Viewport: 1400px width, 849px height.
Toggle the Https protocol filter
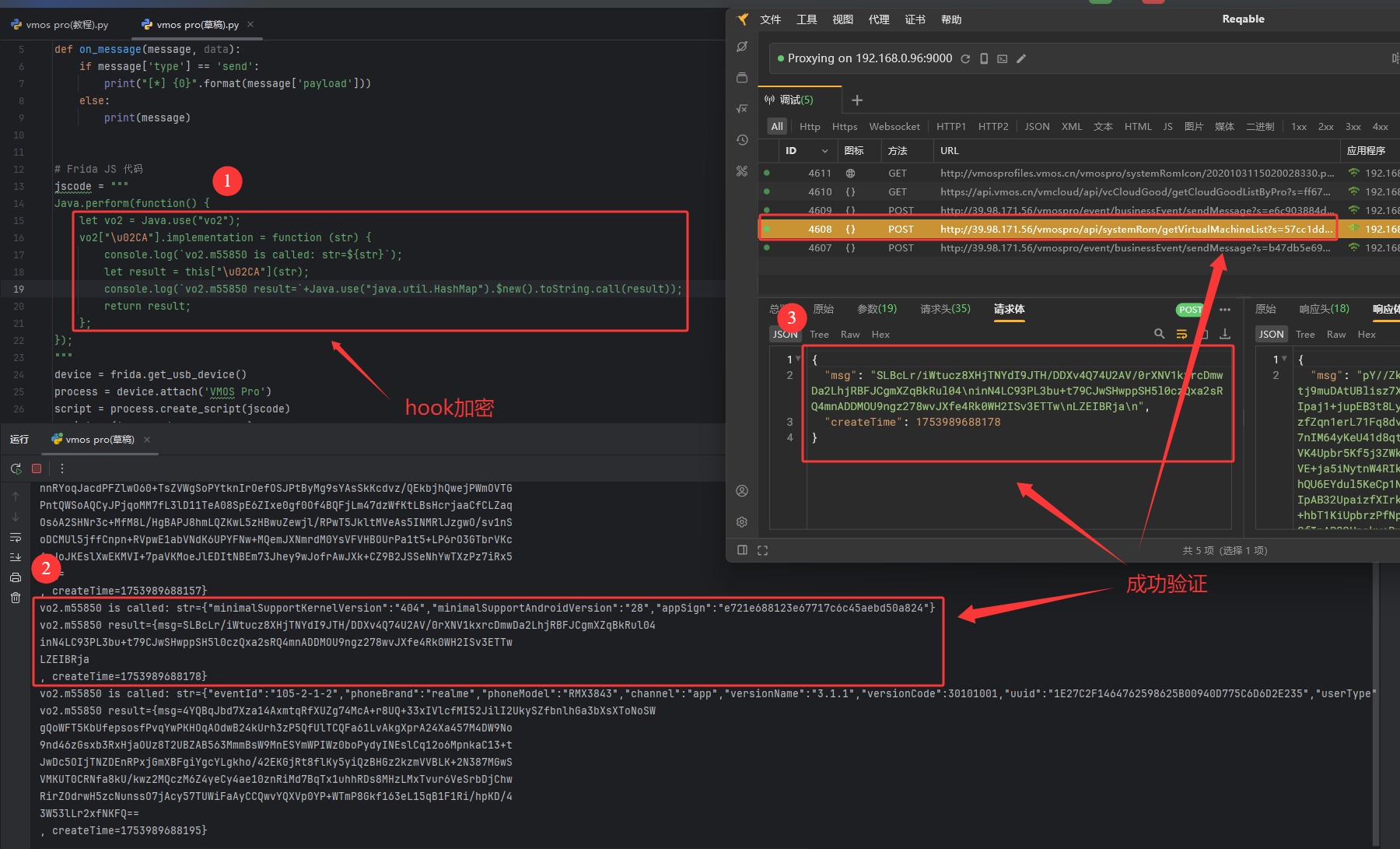click(x=845, y=126)
